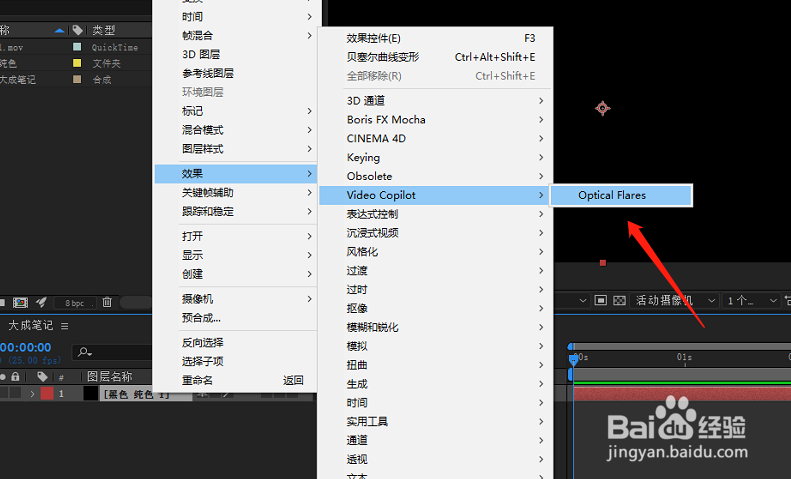Click the timeline search magnifier field
This screenshot has height=479, width=791.
(112, 352)
